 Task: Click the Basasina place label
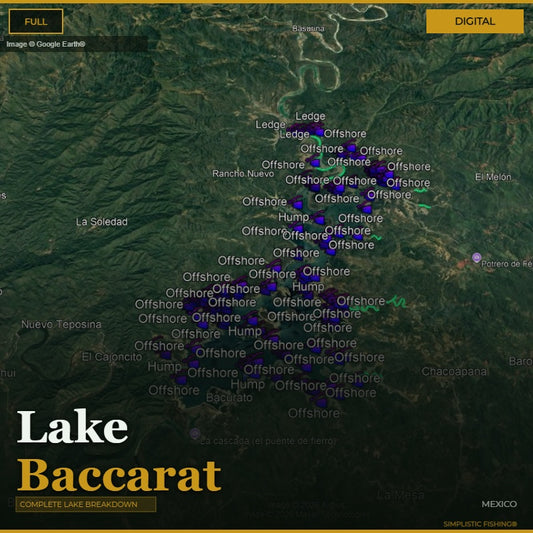308,29
